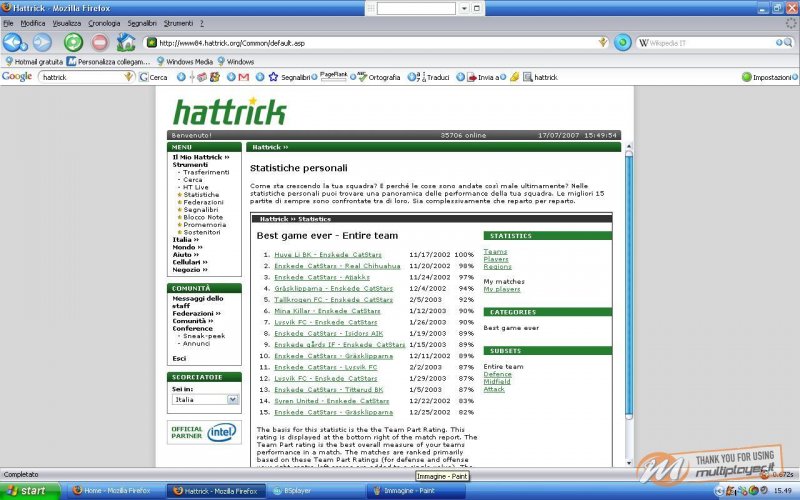Image resolution: width=800 pixels, height=500 pixels.
Task: Open the Cronologia menu
Action: pos(104,22)
